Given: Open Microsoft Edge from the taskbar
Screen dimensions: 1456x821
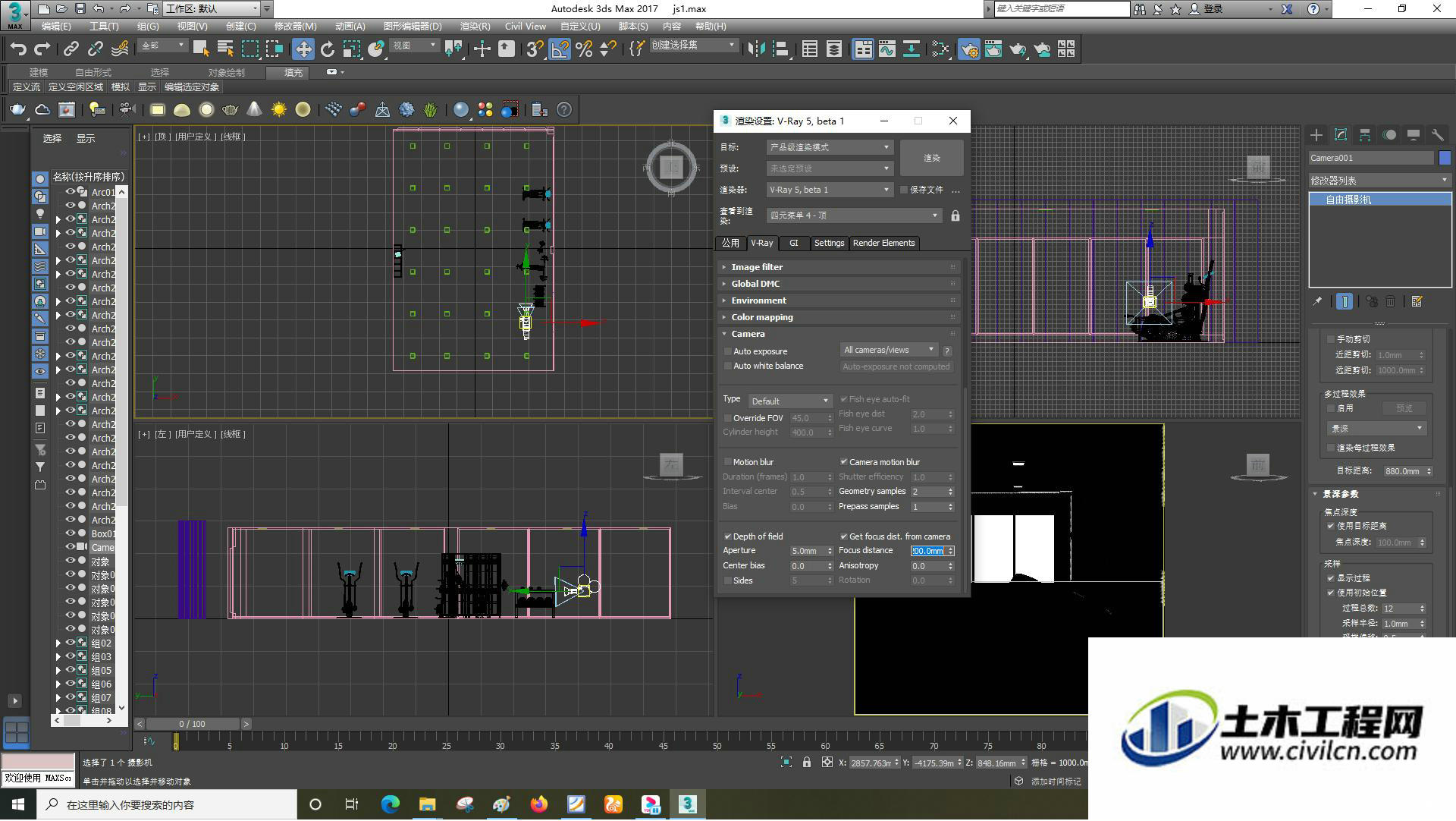Looking at the screenshot, I should coord(391,804).
